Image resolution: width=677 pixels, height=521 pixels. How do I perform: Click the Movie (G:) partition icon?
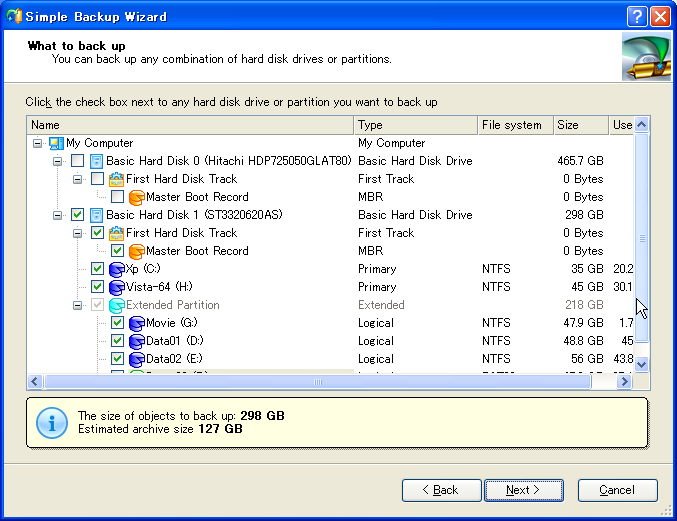[136, 323]
